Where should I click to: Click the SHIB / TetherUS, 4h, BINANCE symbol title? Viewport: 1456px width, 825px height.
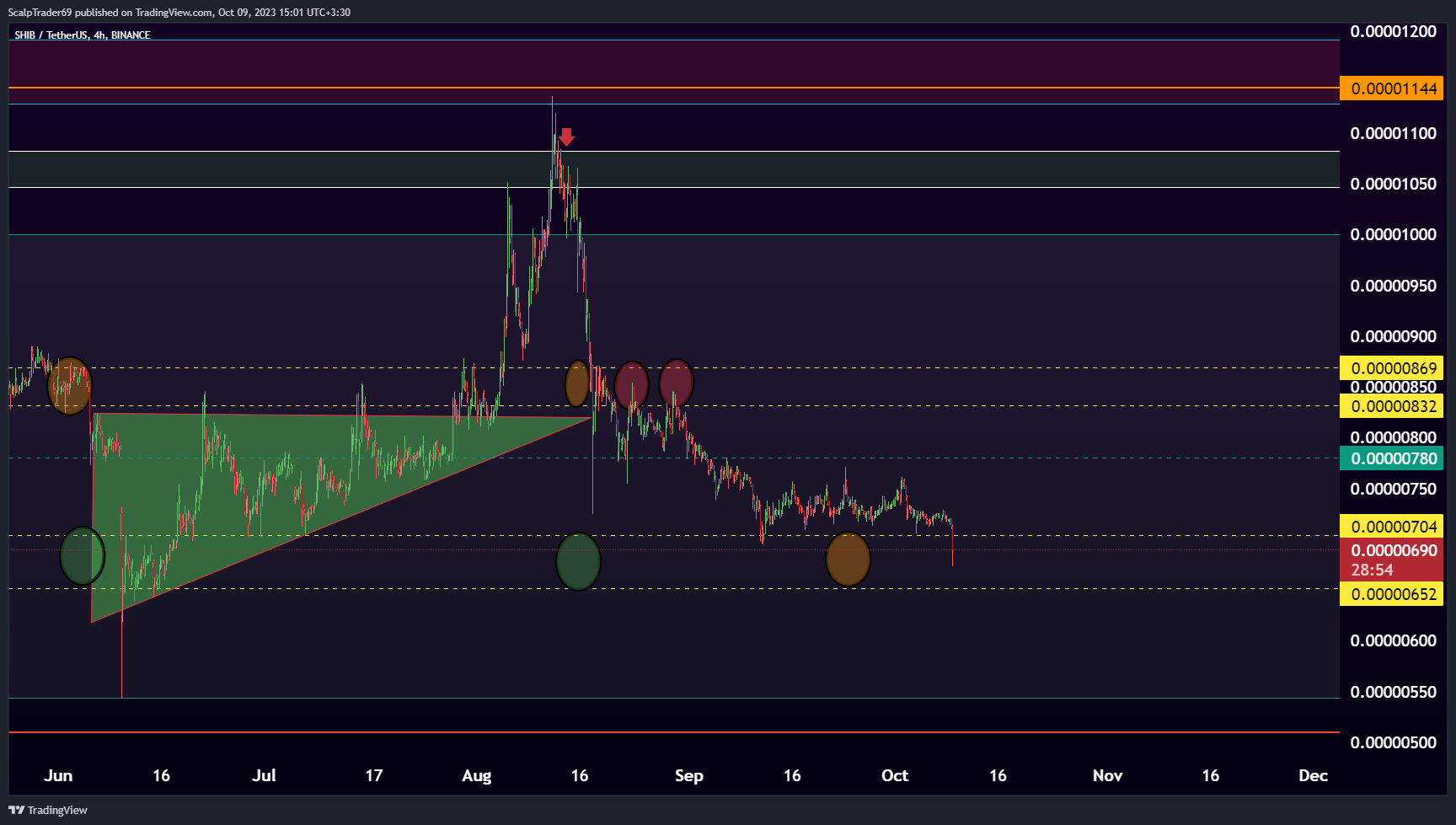coord(83,35)
